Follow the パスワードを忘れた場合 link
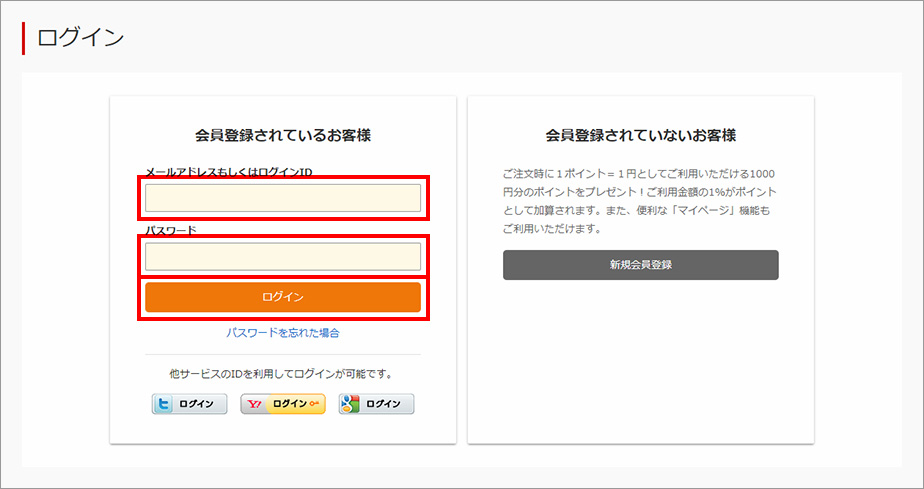This screenshot has height=489, width=924. click(283, 333)
